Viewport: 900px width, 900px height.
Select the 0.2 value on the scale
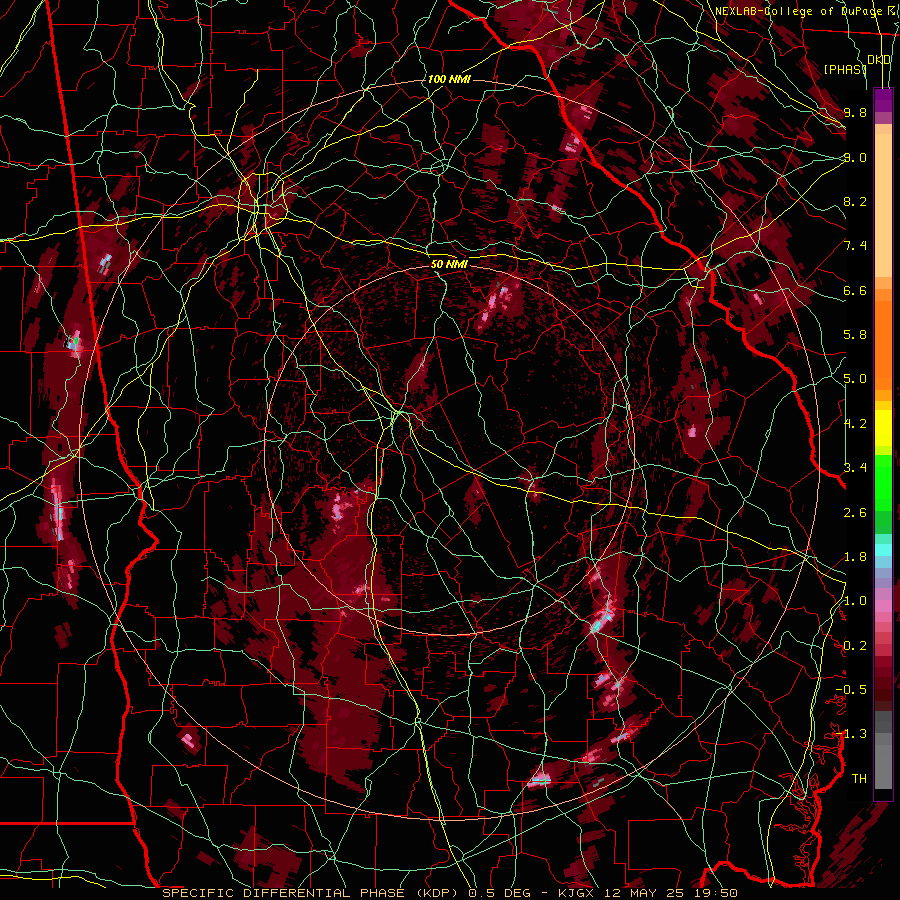click(855, 646)
